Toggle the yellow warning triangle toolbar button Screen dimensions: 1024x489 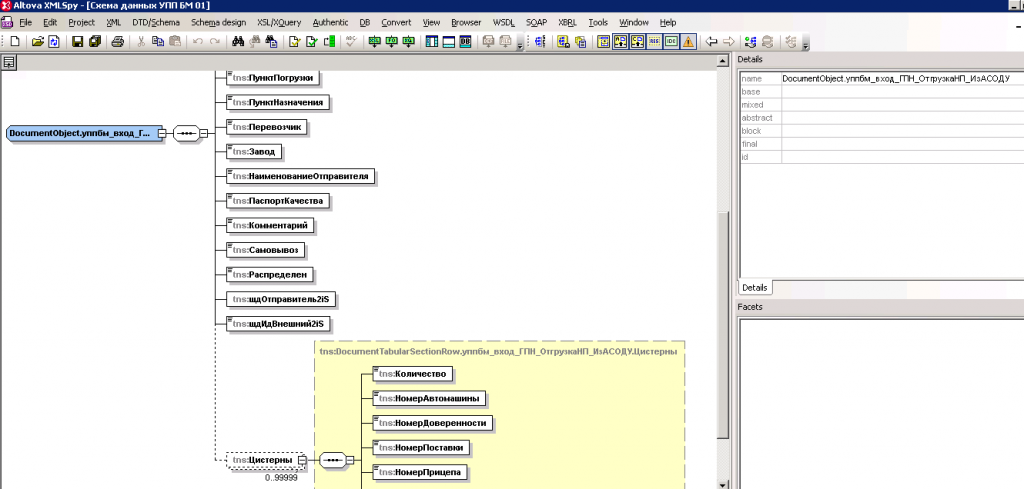pyautogui.click(x=688, y=41)
